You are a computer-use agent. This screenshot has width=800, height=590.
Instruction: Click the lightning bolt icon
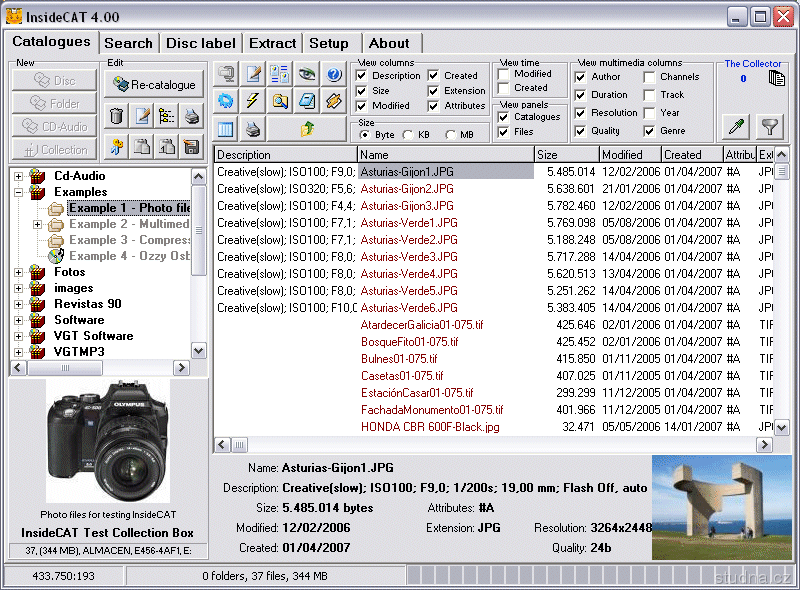tap(253, 101)
